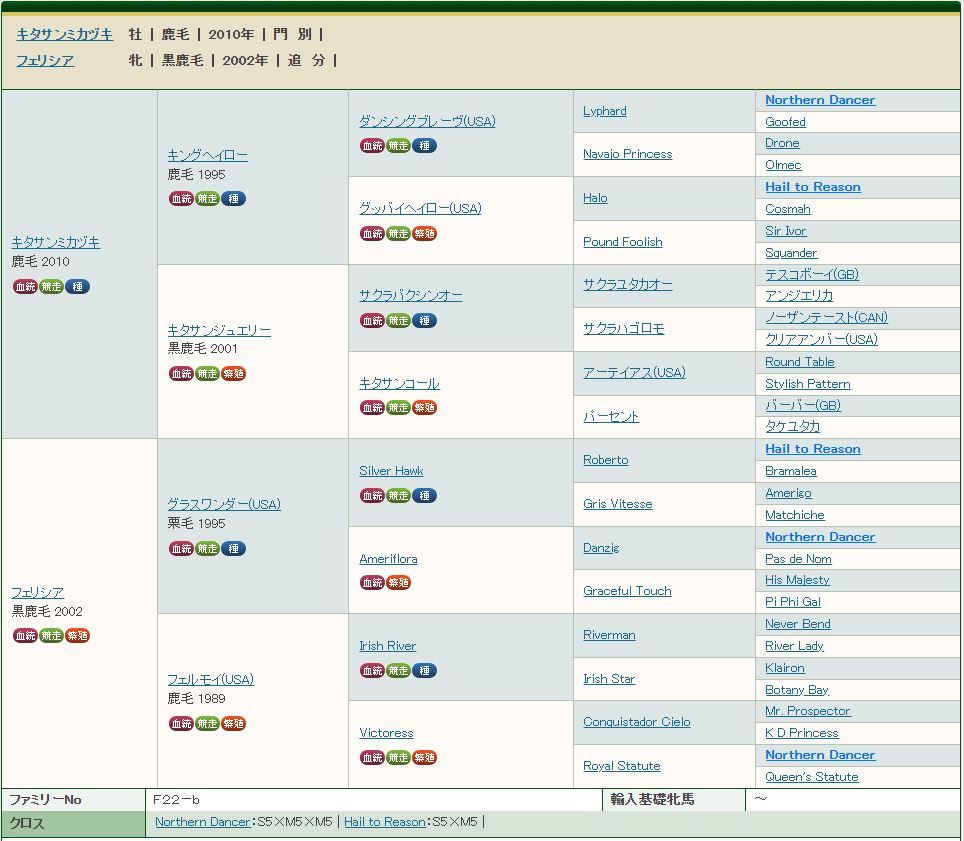Click the 競走 icon under Irish River

coord(398,671)
